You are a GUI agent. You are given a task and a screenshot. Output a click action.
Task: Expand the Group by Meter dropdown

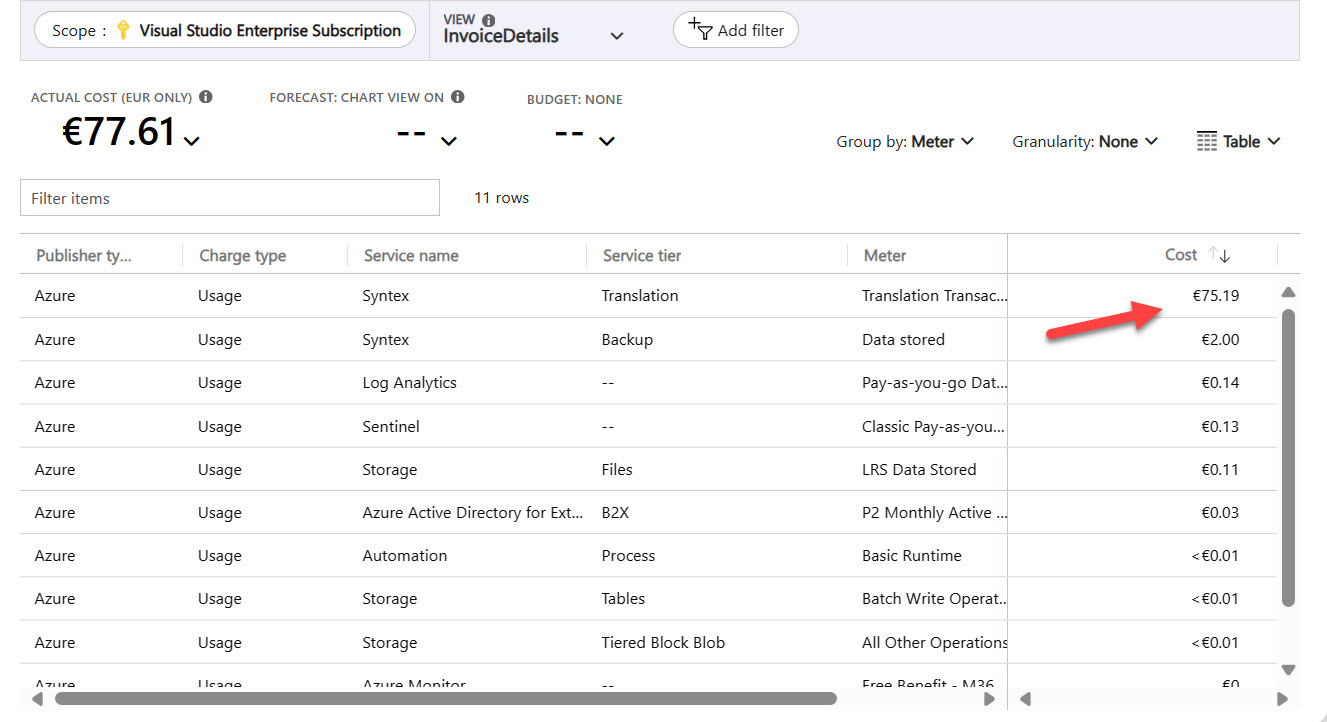[x=966, y=141]
